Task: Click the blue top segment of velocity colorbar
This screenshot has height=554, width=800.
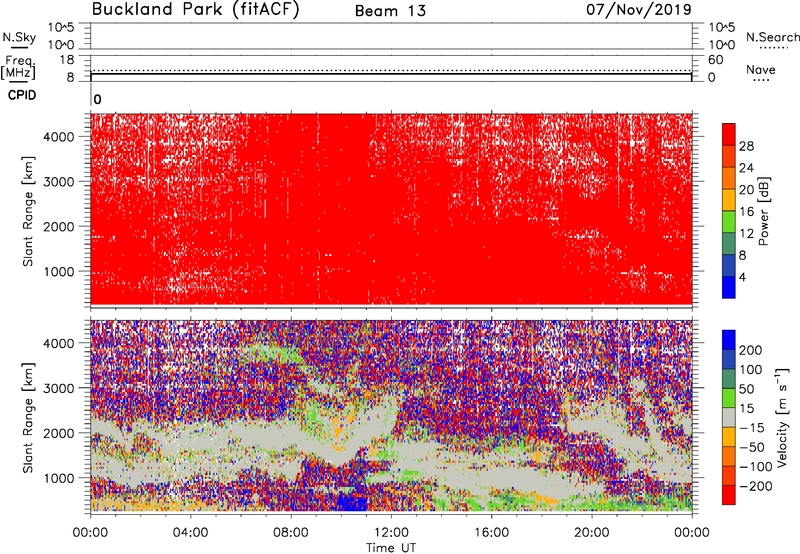Action: coord(729,340)
